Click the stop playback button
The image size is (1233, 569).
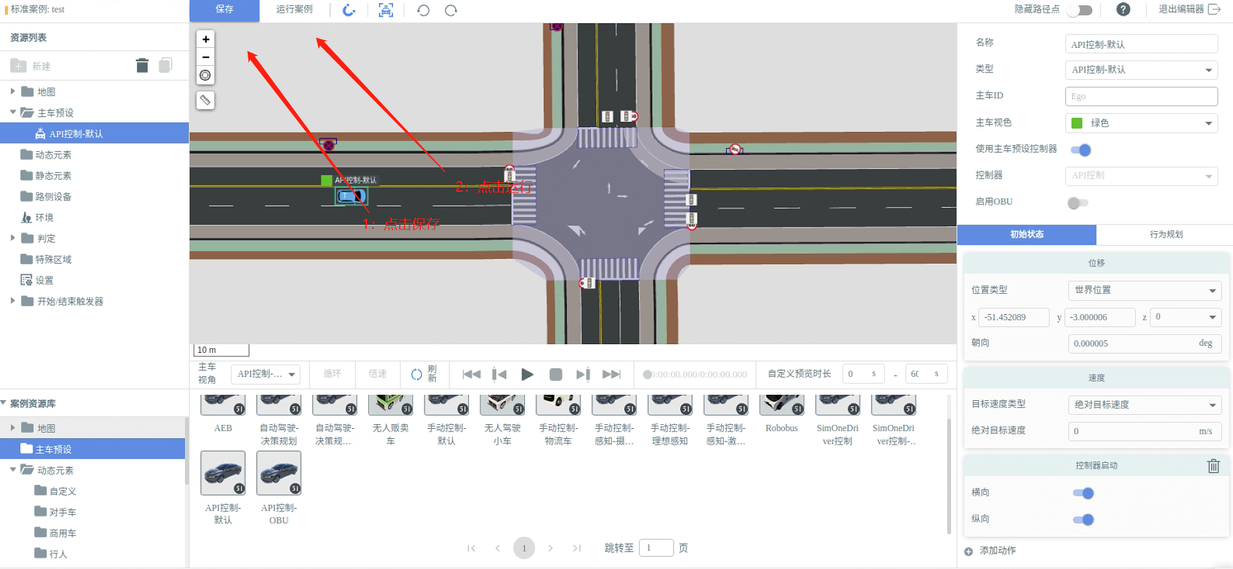pyautogui.click(x=556, y=374)
